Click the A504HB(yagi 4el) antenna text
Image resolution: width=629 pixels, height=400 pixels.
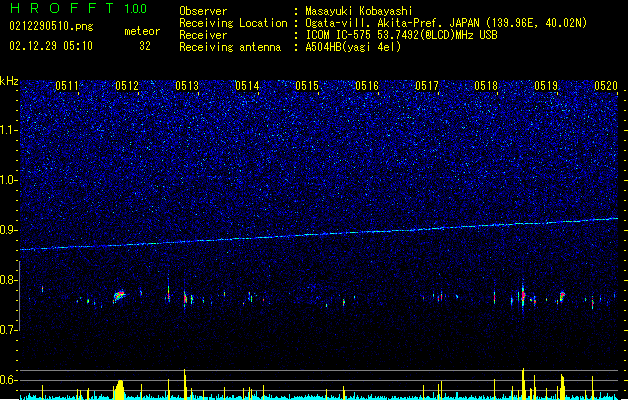(x=353, y=47)
